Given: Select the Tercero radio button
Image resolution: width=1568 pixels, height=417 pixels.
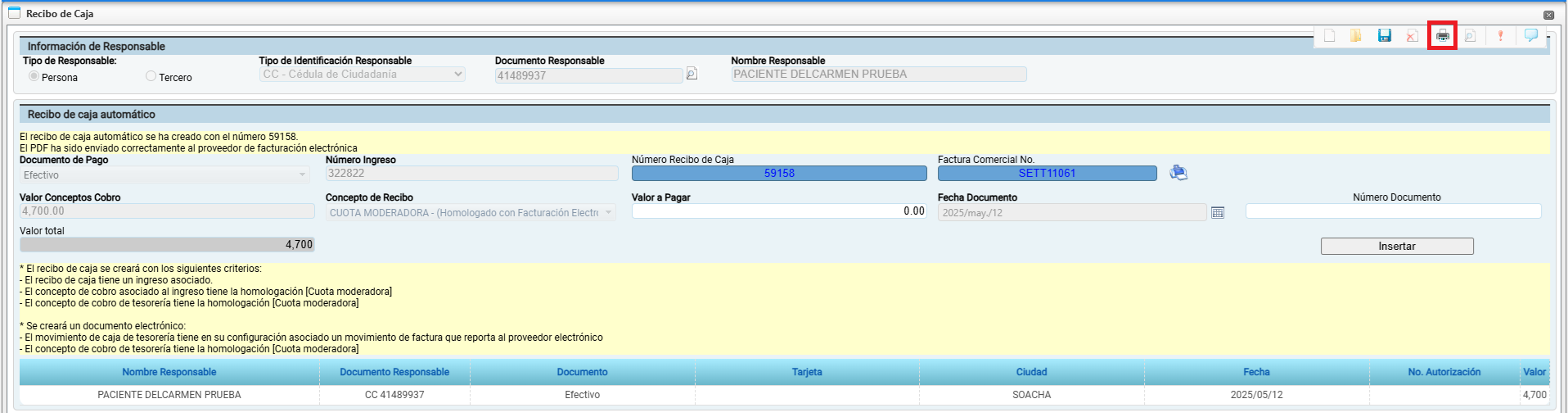Looking at the screenshot, I should (x=151, y=76).
